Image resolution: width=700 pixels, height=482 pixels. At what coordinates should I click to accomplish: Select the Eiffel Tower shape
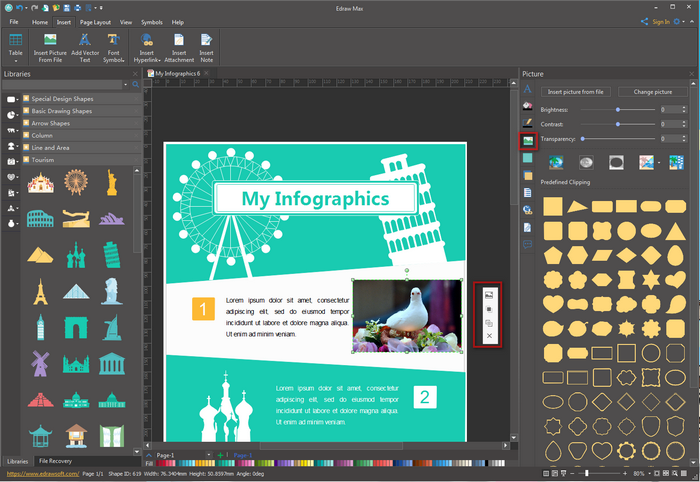click(40, 291)
